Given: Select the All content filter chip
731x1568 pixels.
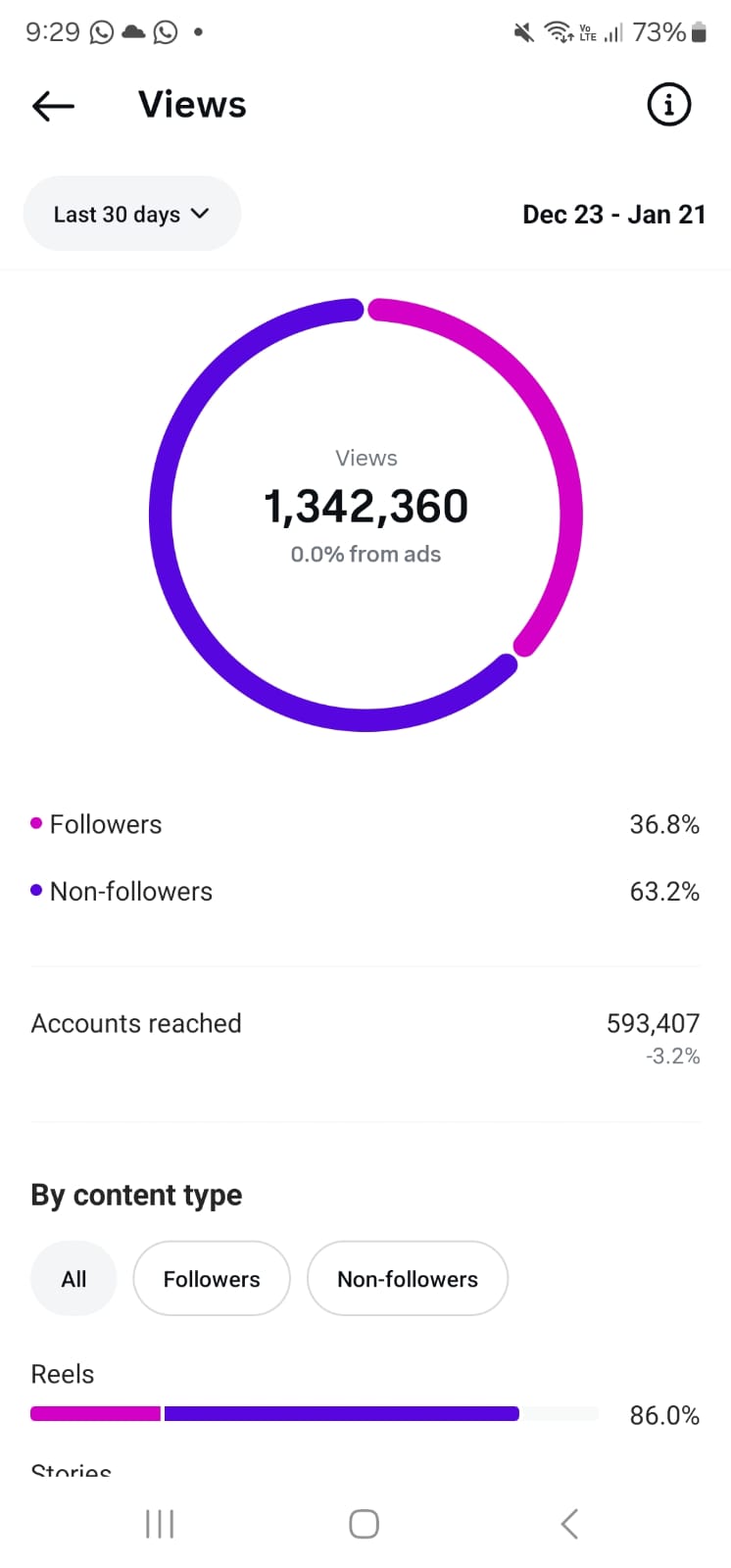Looking at the screenshot, I should pyautogui.click(x=73, y=1279).
